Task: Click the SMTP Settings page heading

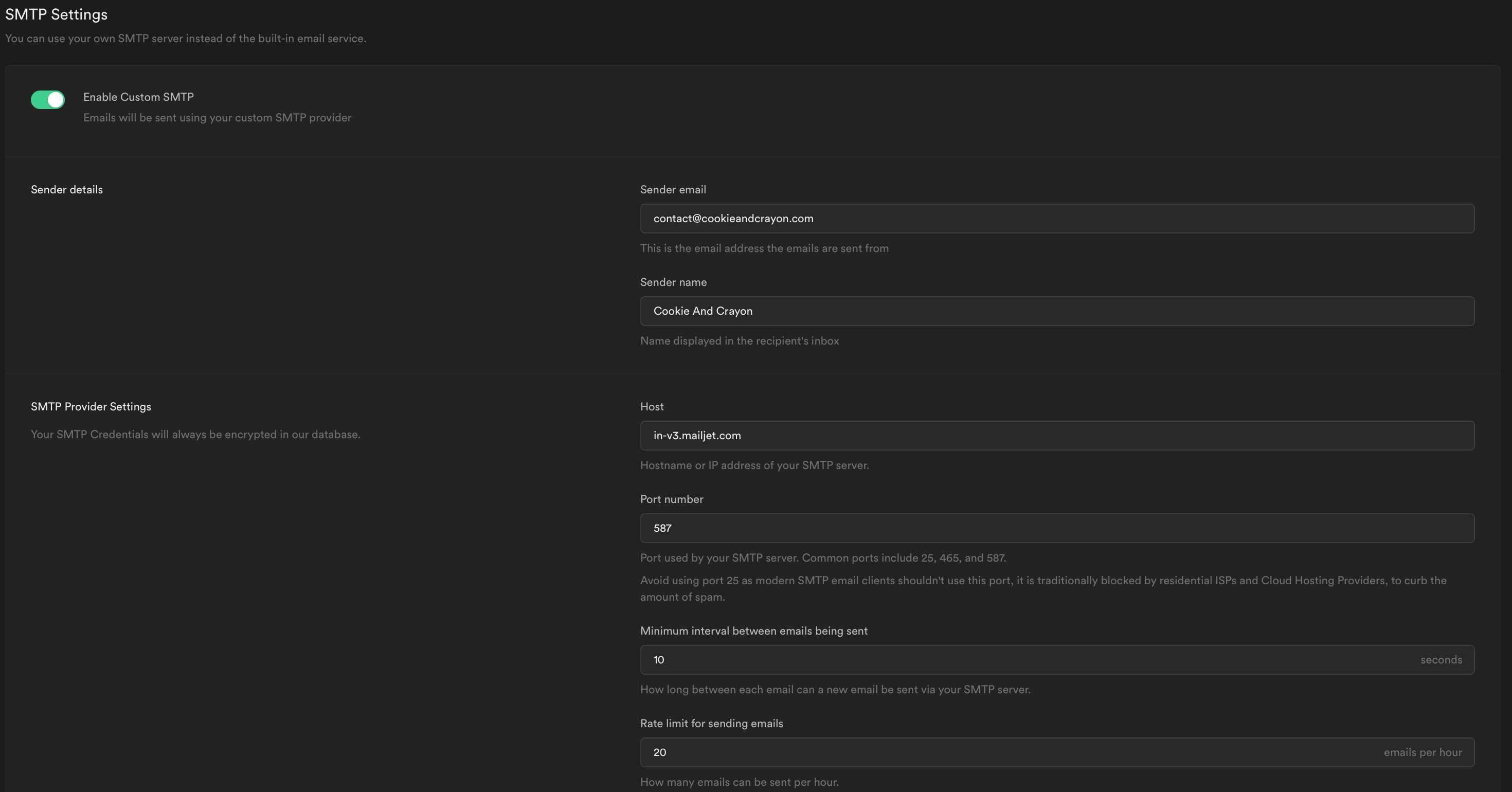Action: tap(57, 14)
